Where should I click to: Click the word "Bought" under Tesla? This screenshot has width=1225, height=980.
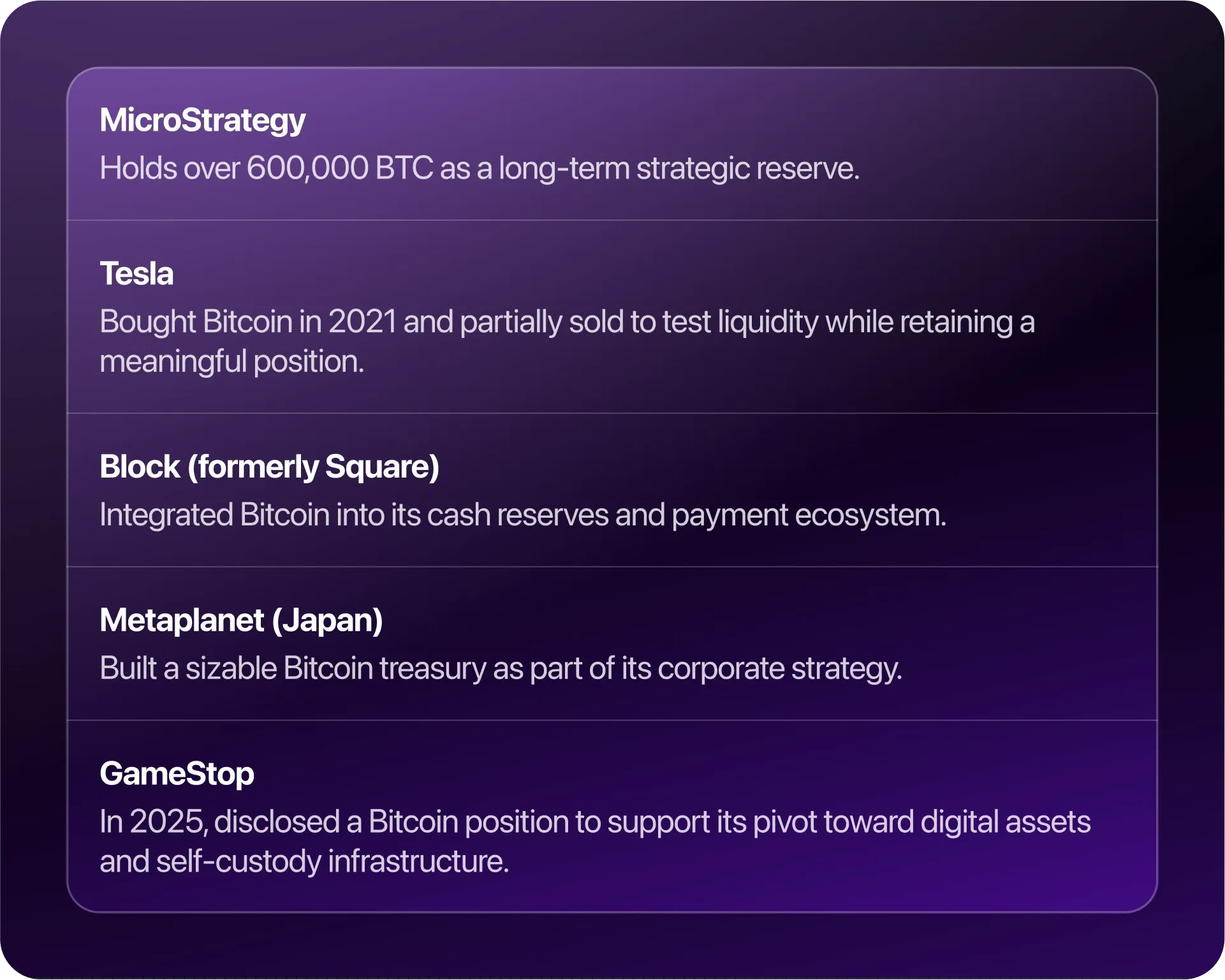pyautogui.click(x=147, y=322)
